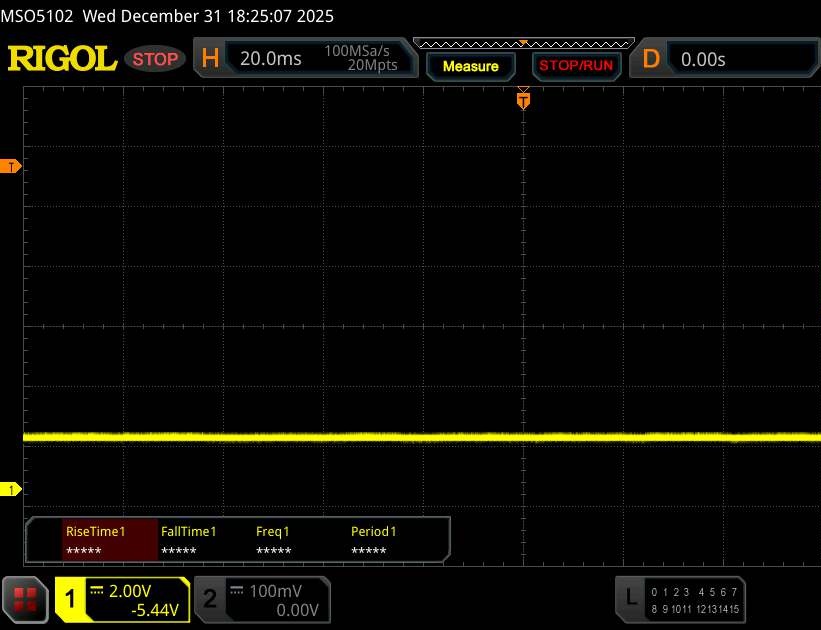Select the channel 1 ground reference marker
This screenshot has width=821, height=630.
(x=12, y=489)
